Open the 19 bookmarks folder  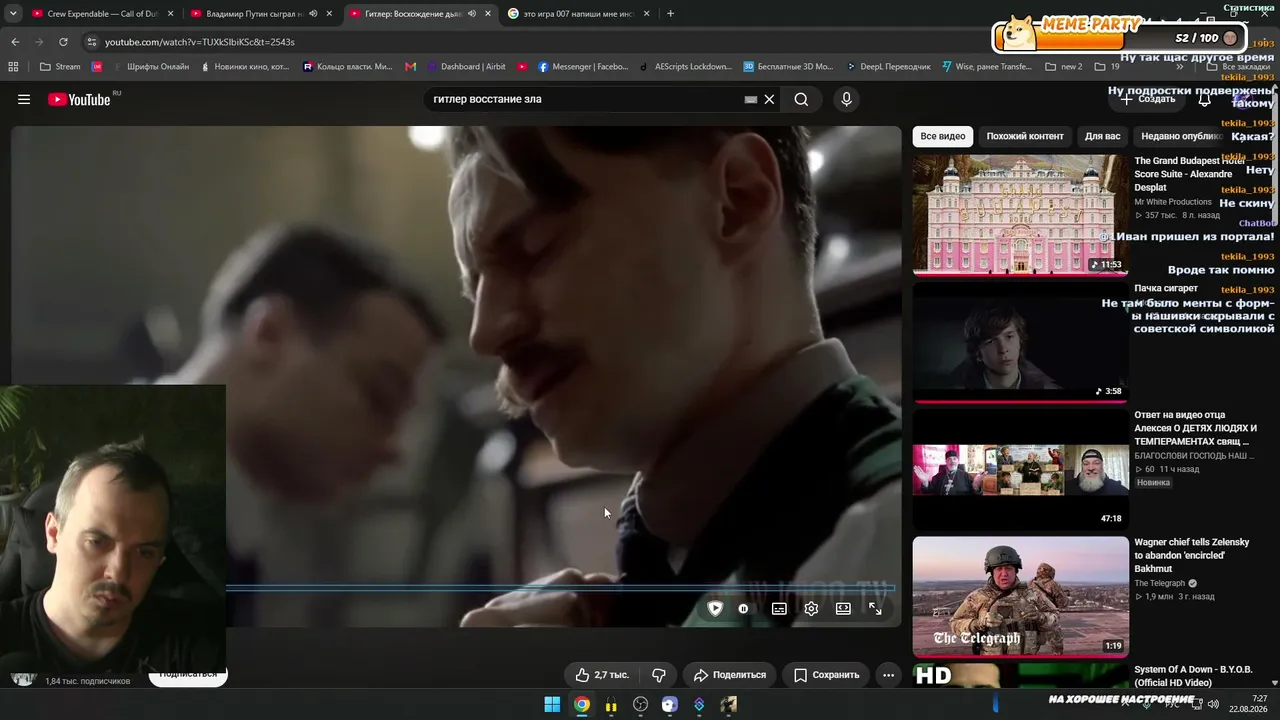(x=1107, y=67)
